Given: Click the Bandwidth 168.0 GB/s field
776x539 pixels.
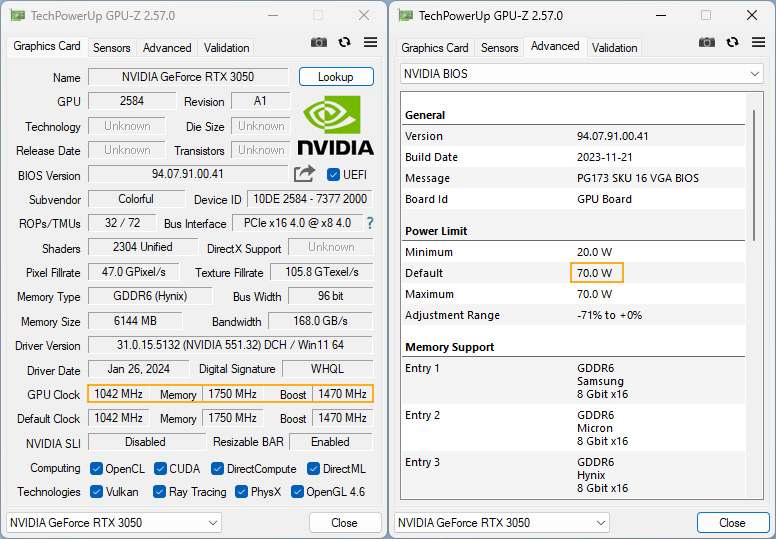Looking at the screenshot, I should point(320,321).
